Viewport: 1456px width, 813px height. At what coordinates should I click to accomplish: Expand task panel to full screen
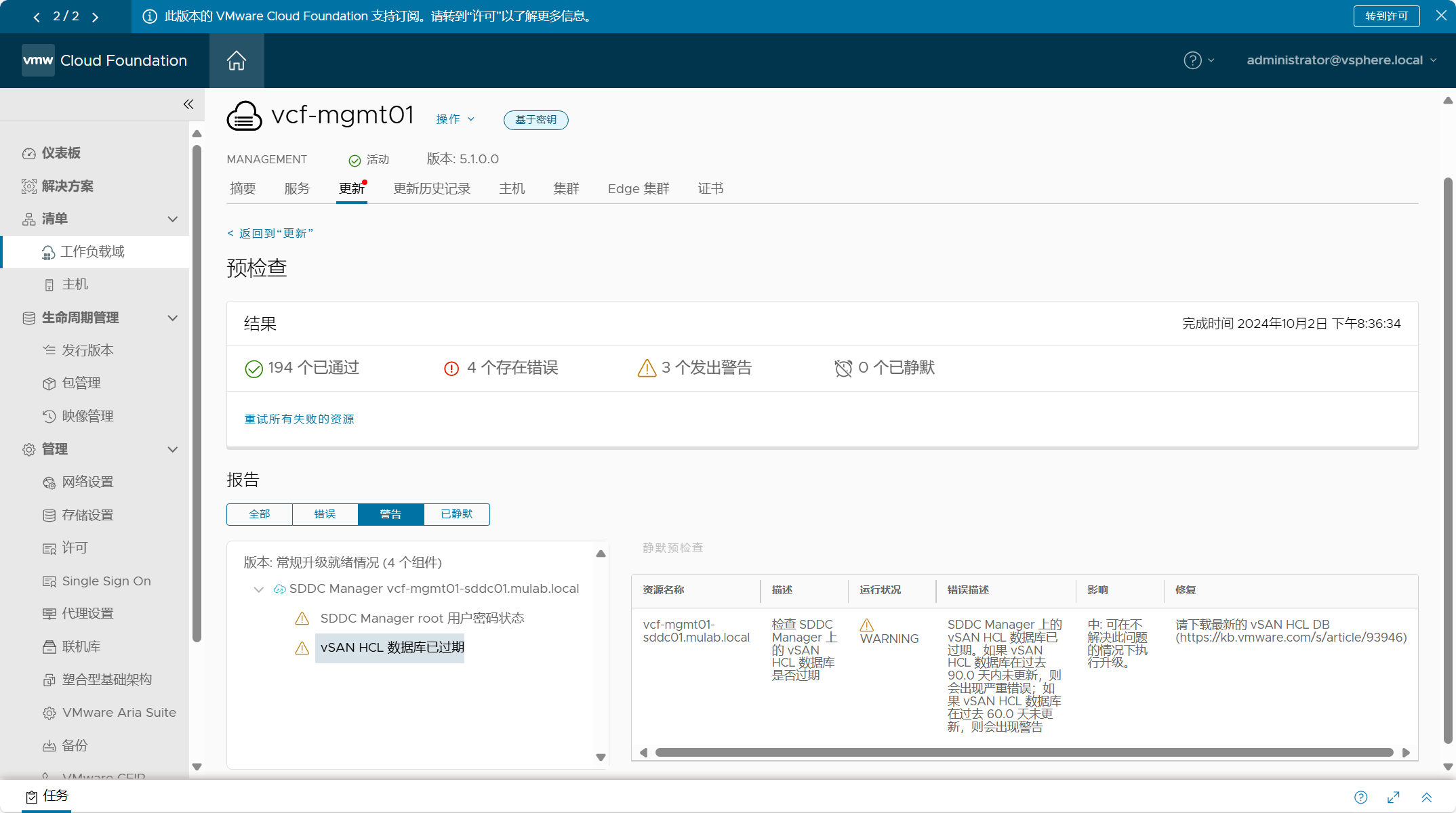[1394, 797]
